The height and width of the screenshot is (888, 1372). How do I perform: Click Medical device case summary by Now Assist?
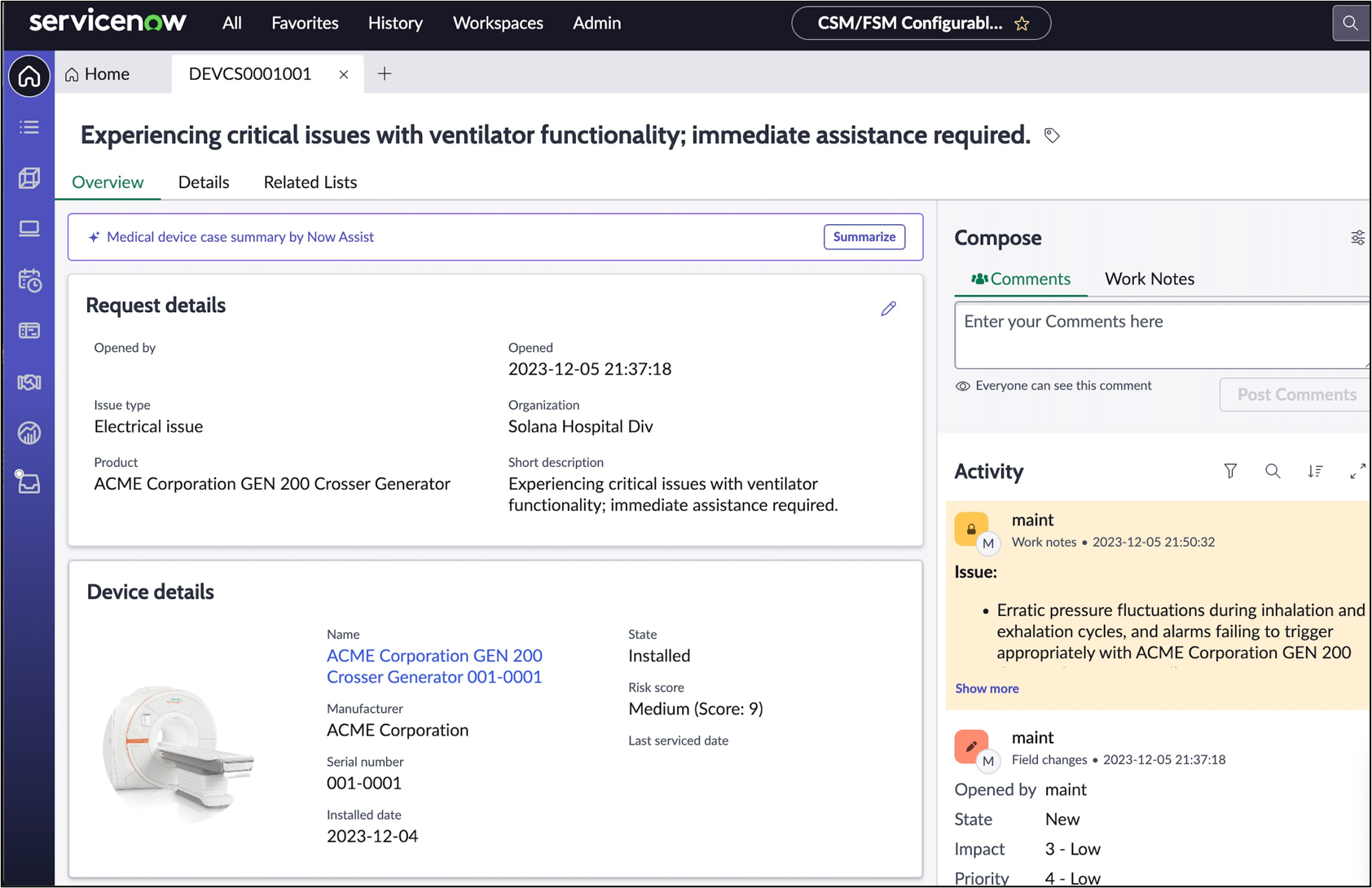(x=240, y=237)
